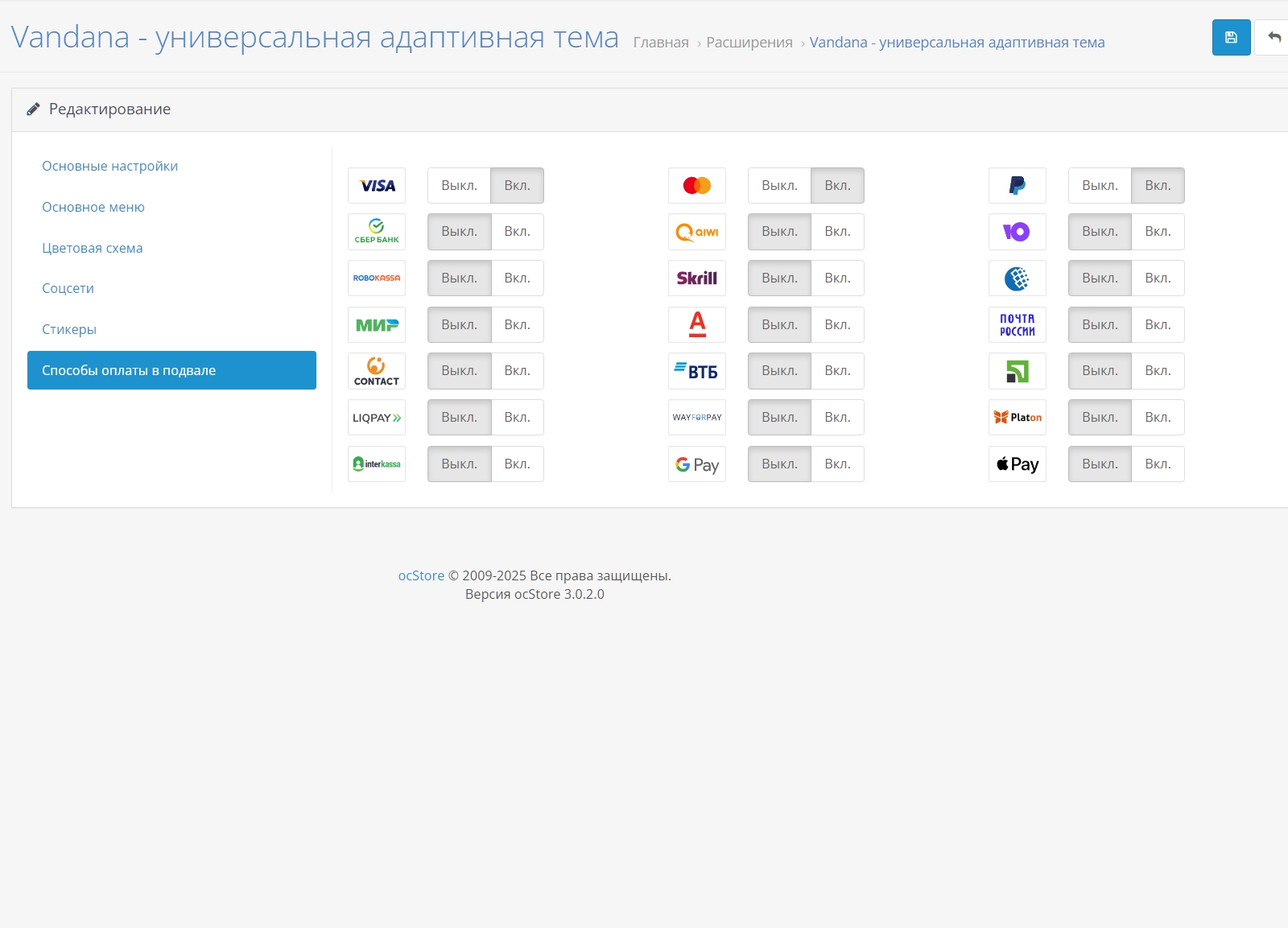Go to the Соцсети tab

coord(171,289)
